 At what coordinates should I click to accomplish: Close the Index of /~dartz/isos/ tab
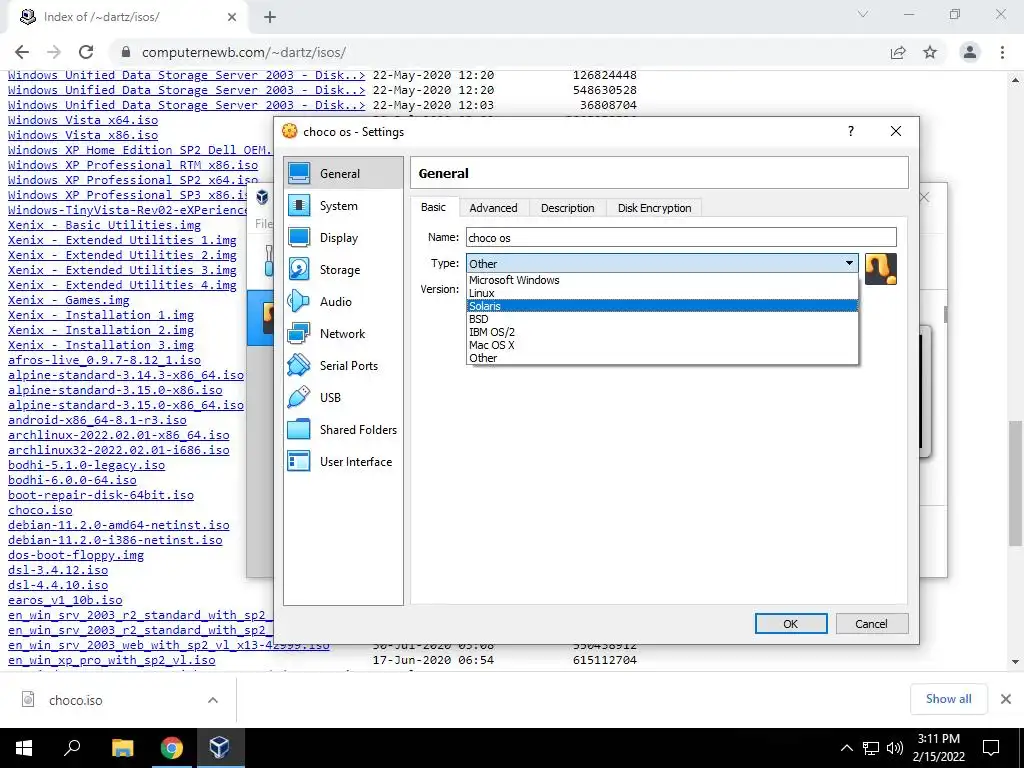[x=232, y=18]
